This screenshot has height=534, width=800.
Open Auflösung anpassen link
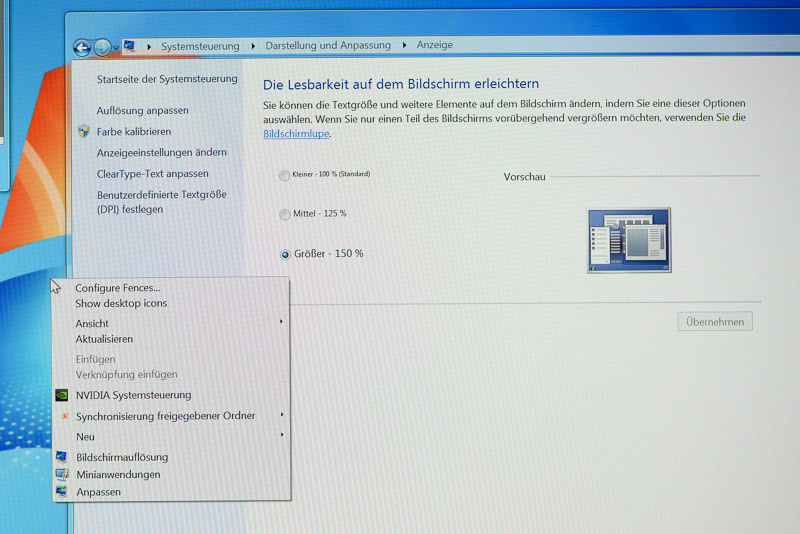(142, 111)
